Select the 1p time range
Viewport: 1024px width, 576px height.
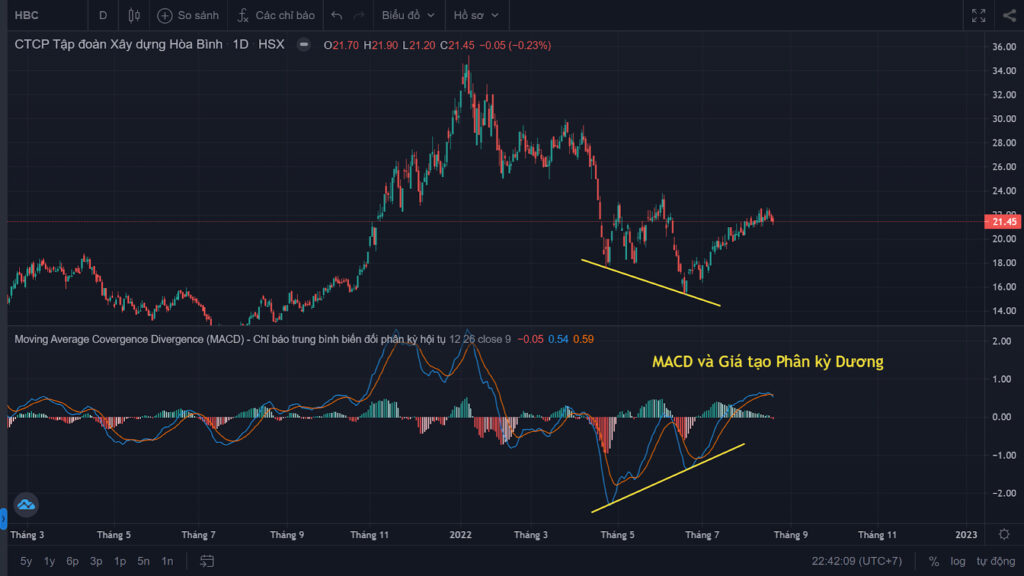120,561
